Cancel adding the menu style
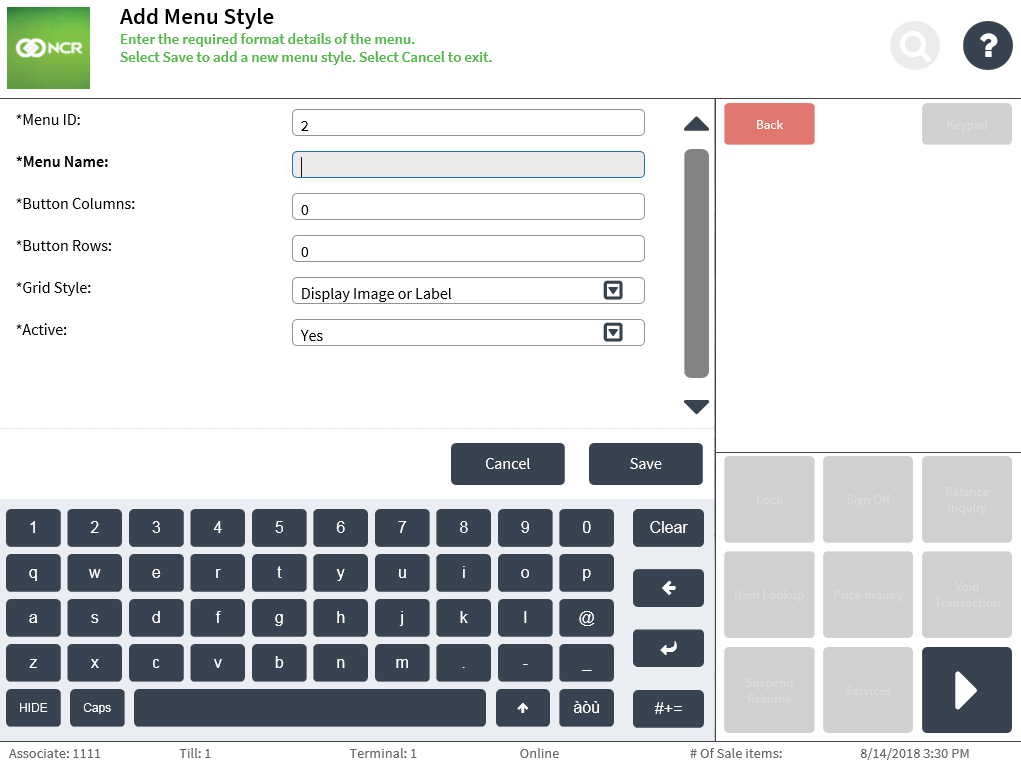This screenshot has height=765, width=1021. coord(507,464)
